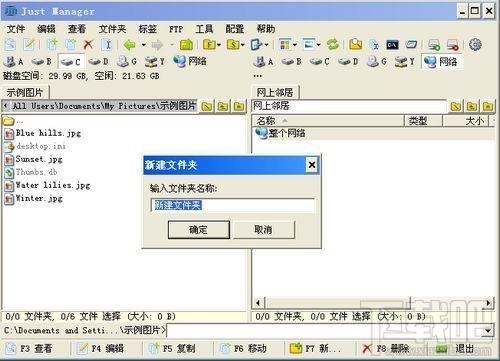Click the View file toolbar icon
The image size is (500, 361).
tap(10, 44)
